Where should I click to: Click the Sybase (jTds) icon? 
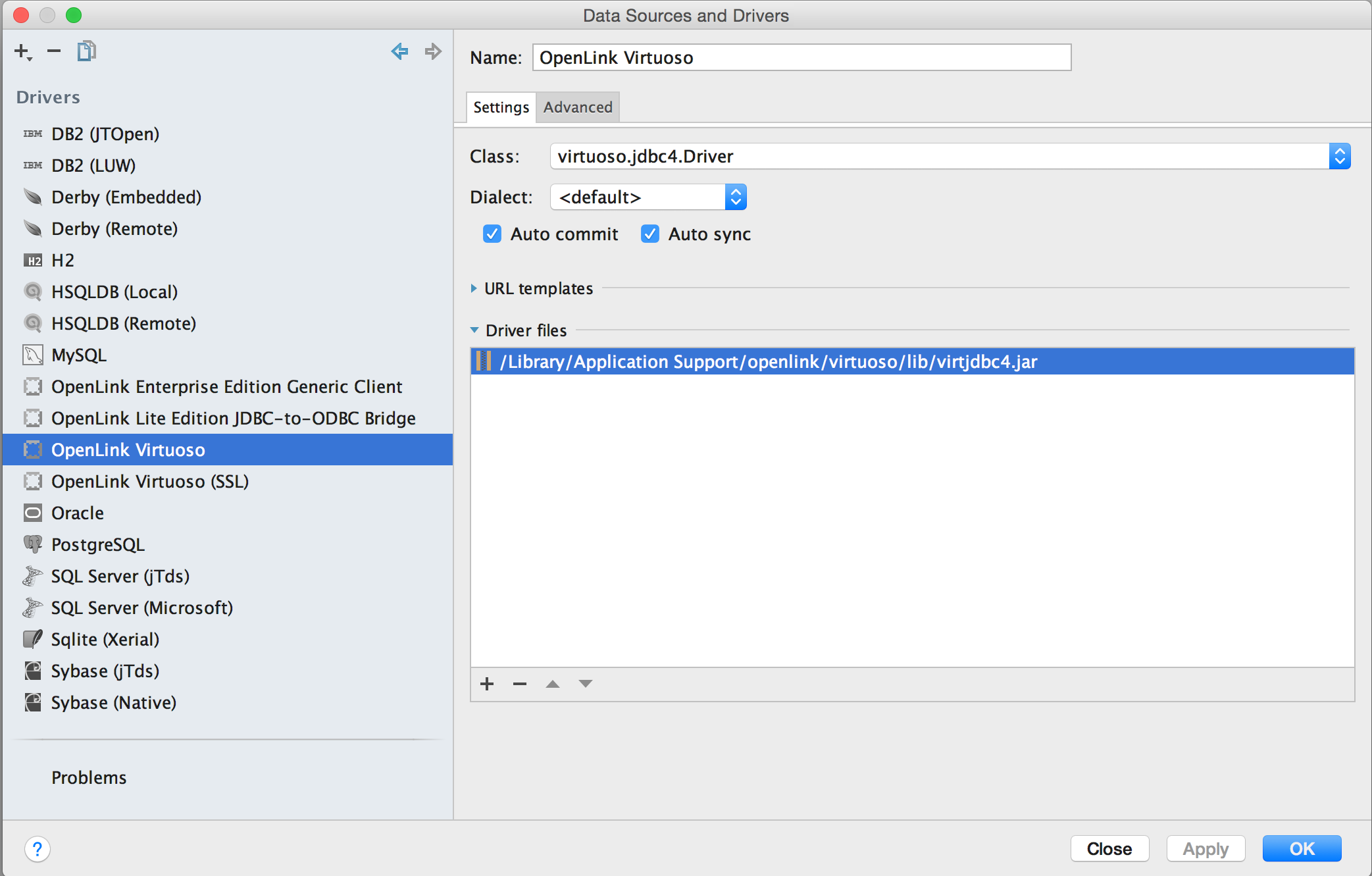pyautogui.click(x=33, y=671)
